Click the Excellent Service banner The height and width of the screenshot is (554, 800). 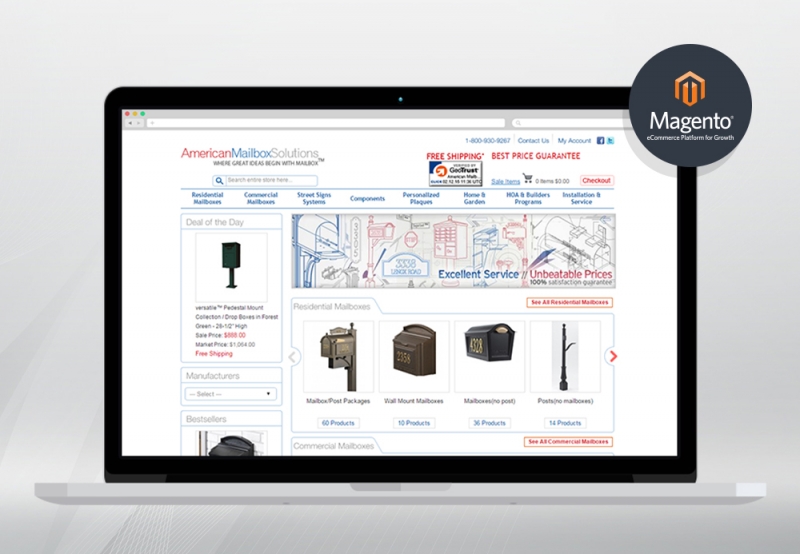point(453,251)
